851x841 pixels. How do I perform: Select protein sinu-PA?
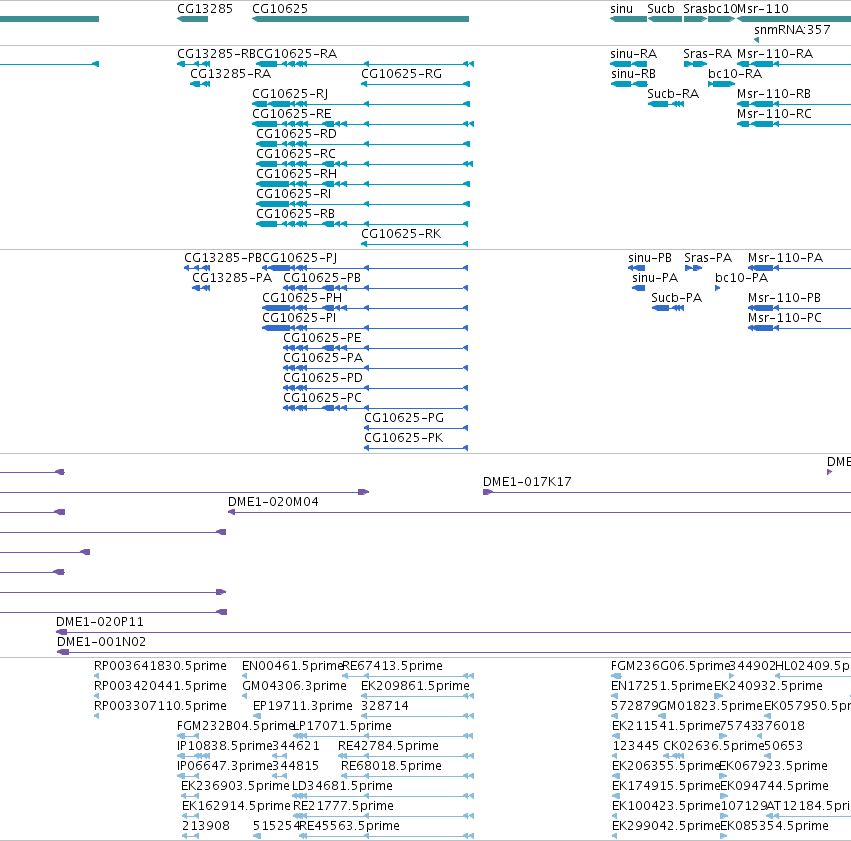(655, 278)
